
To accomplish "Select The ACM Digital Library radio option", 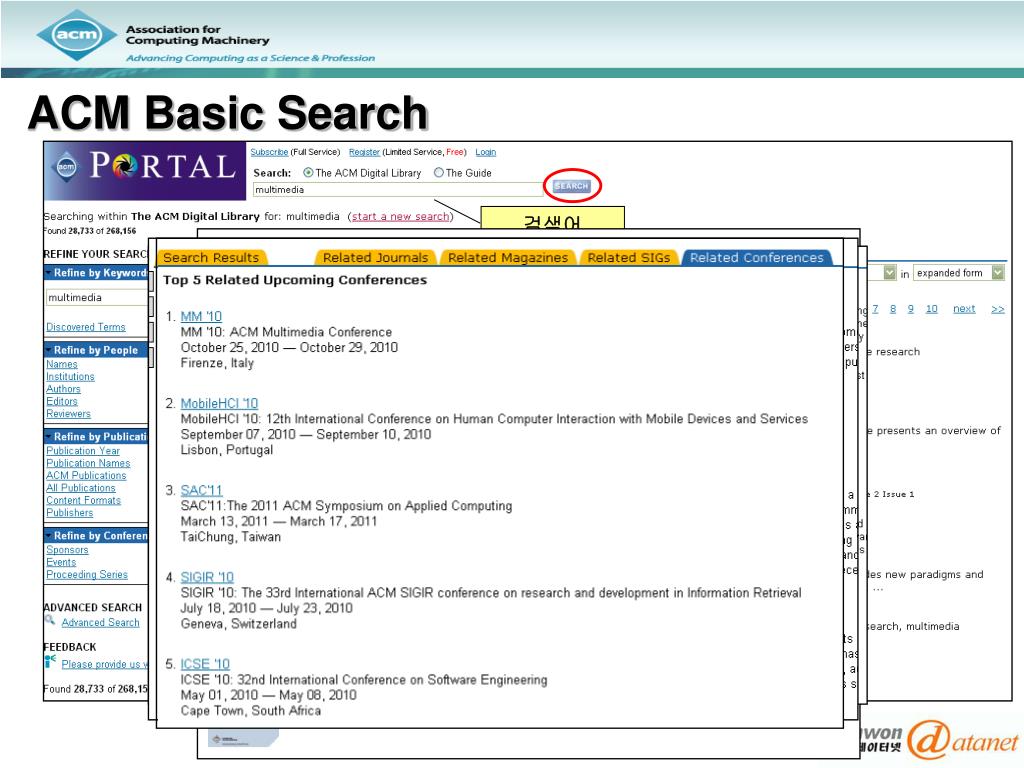I will (308, 172).
